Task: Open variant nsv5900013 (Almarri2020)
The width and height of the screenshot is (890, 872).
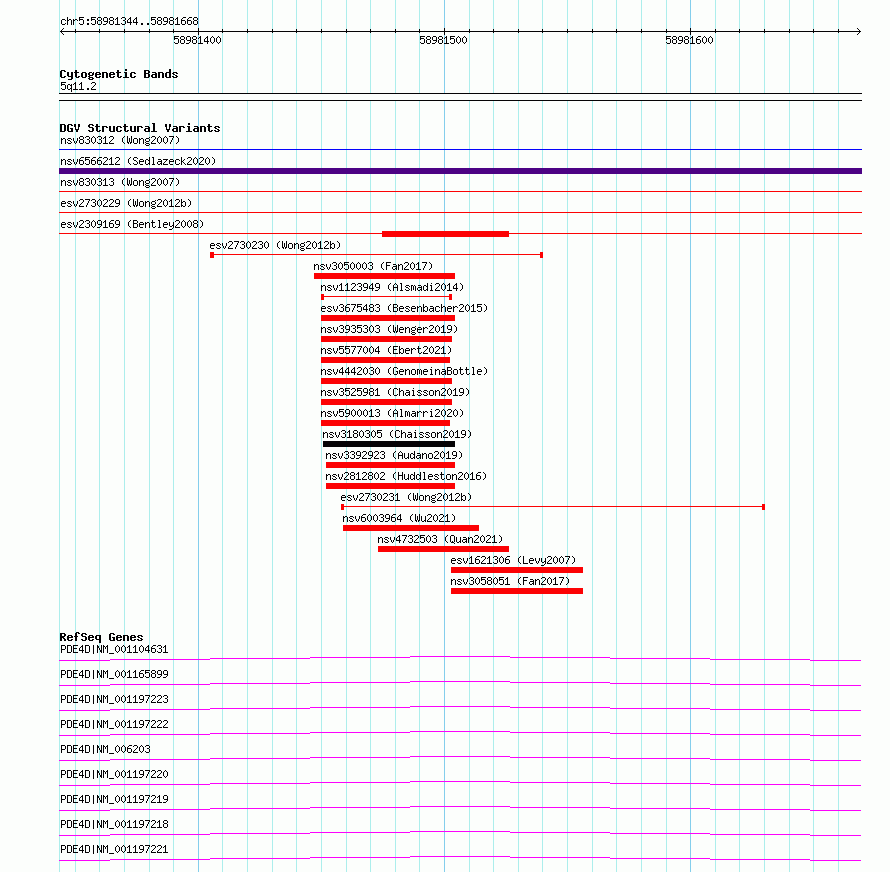Action: (392, 413)
